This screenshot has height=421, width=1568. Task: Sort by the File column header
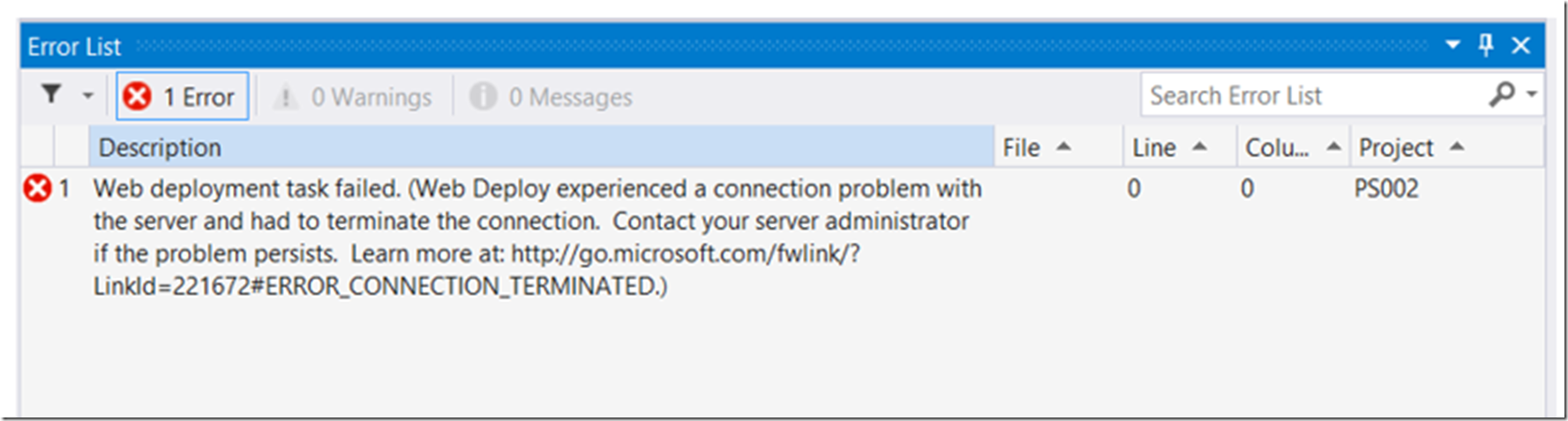[1058, 147]
